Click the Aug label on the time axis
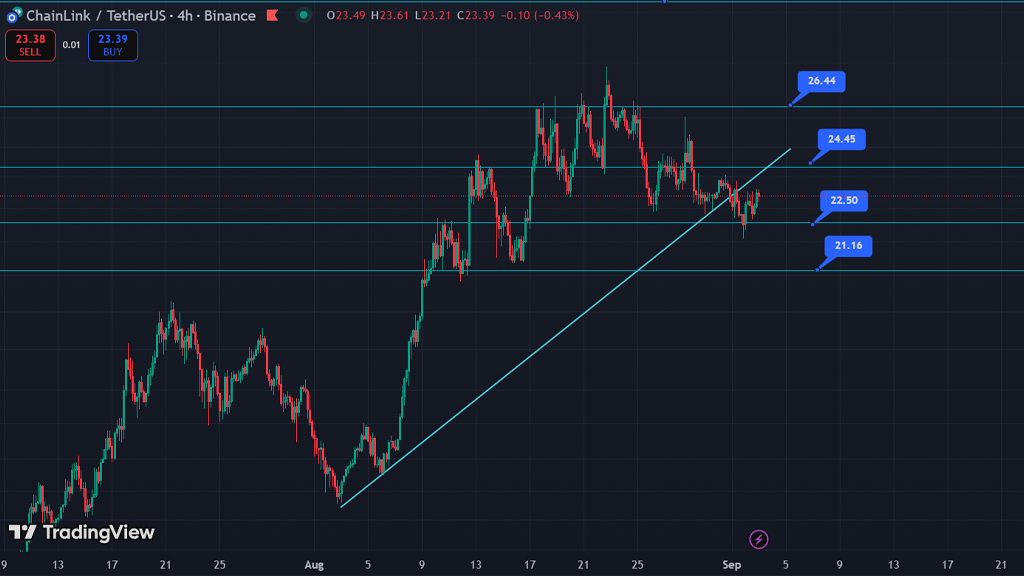 316,564
